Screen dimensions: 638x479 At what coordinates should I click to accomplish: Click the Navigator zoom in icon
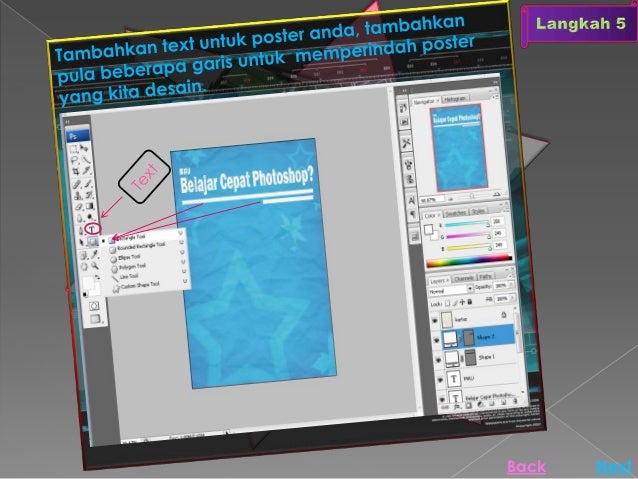click(x=497, y=194)
